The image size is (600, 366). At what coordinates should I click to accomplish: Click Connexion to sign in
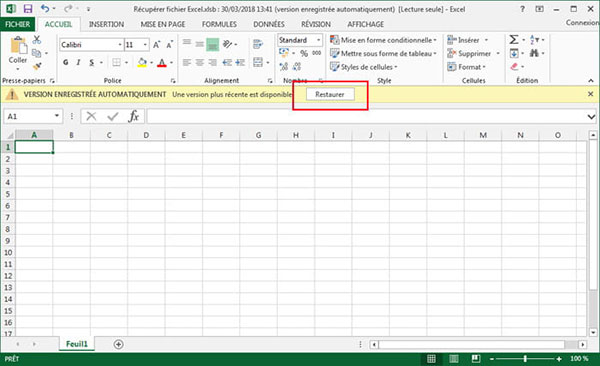click(582, 23)
